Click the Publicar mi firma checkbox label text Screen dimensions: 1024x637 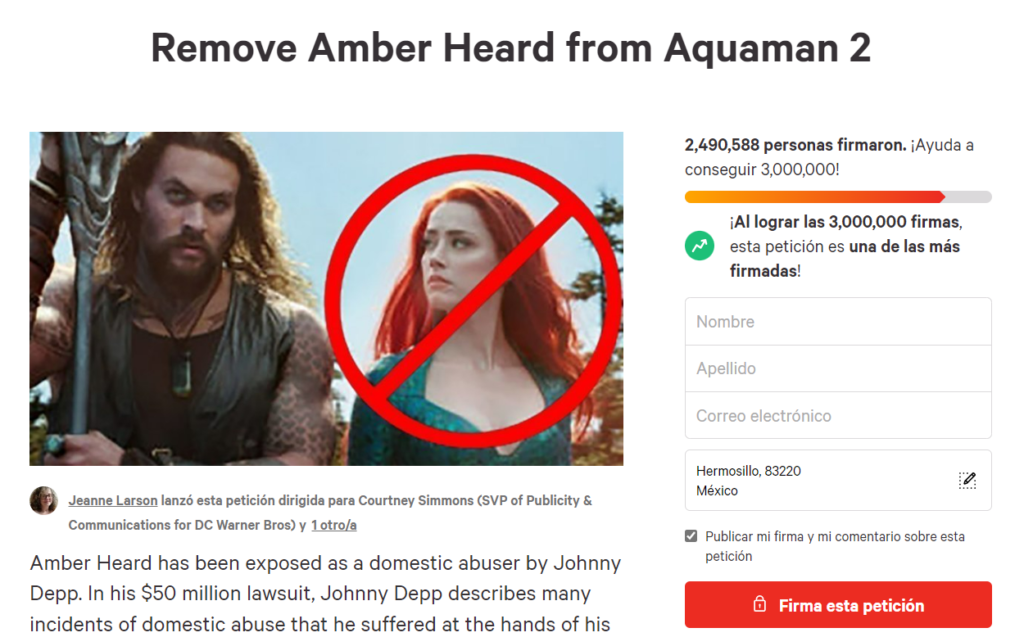[835, 546]
